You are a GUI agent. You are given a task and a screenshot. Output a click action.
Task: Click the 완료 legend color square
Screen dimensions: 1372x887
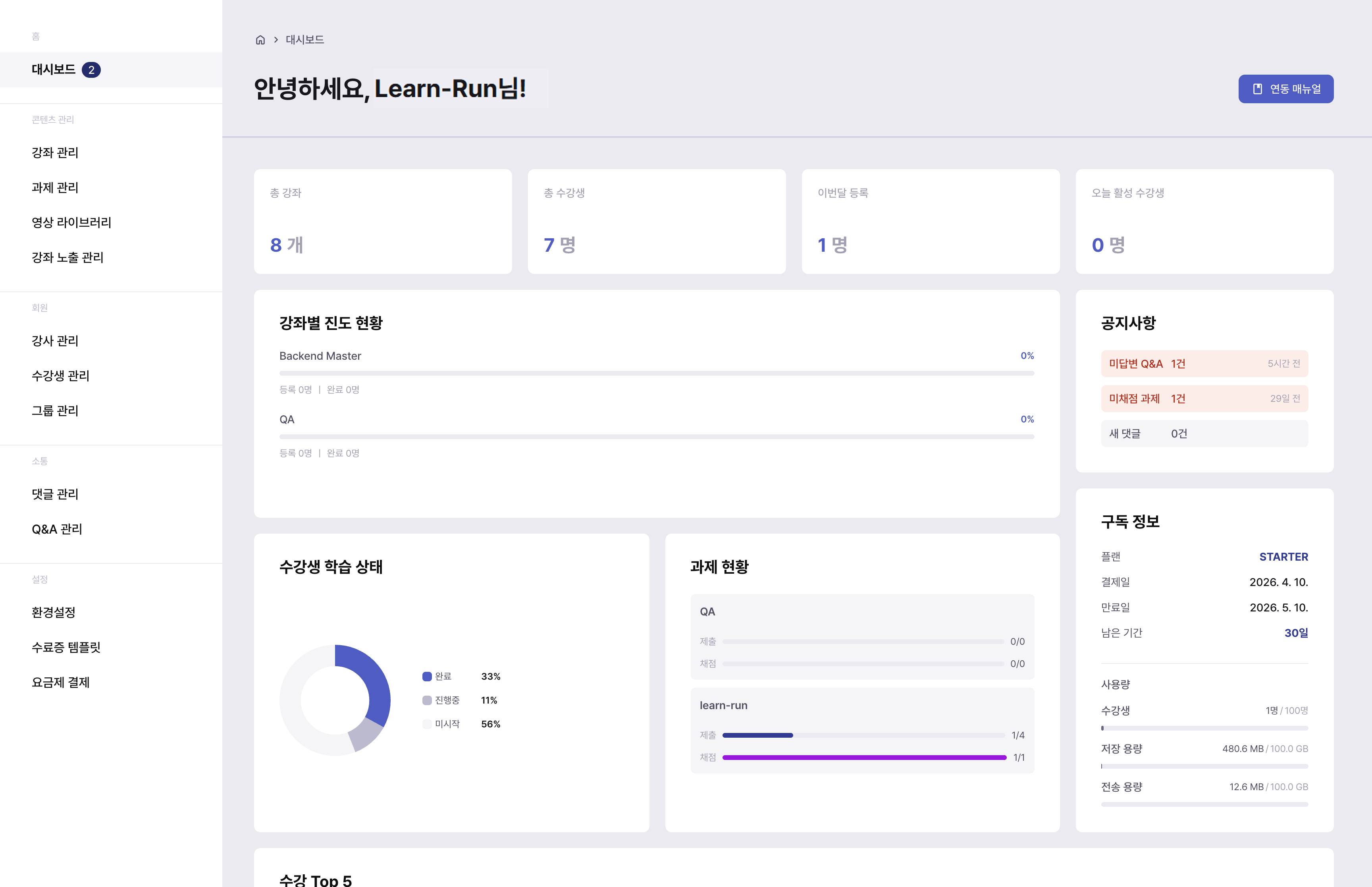[x=427, y=676]
